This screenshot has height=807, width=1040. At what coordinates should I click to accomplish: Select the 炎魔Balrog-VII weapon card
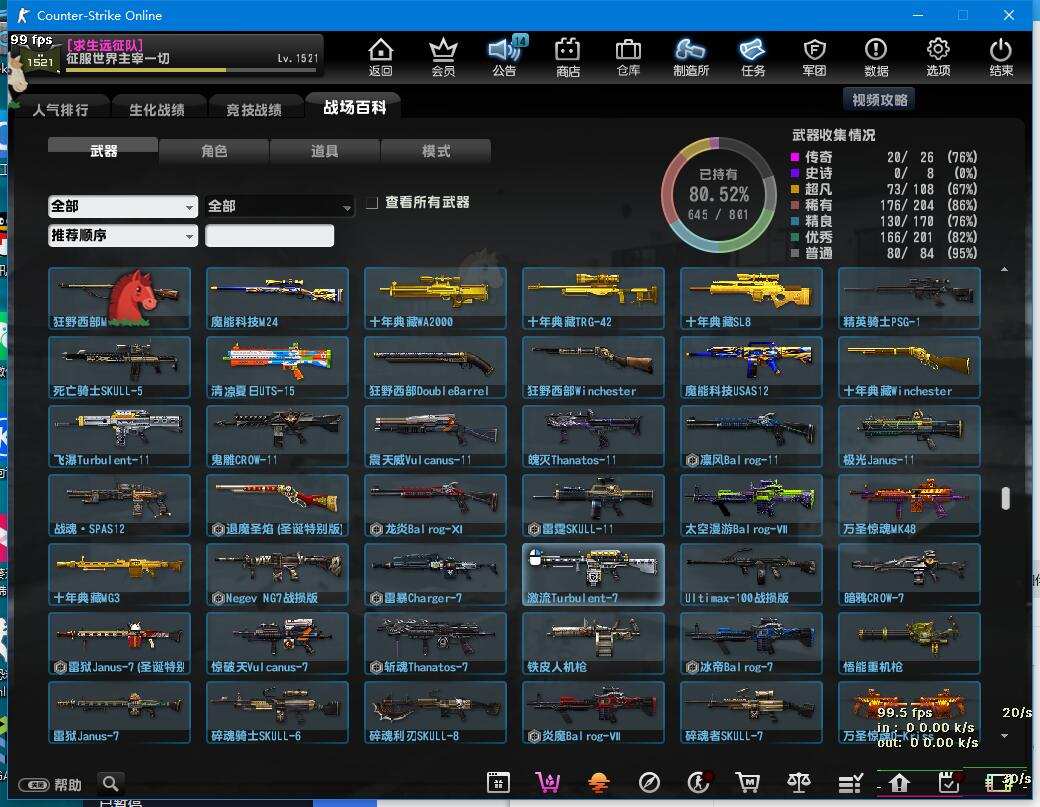click(x=593, y=712)
